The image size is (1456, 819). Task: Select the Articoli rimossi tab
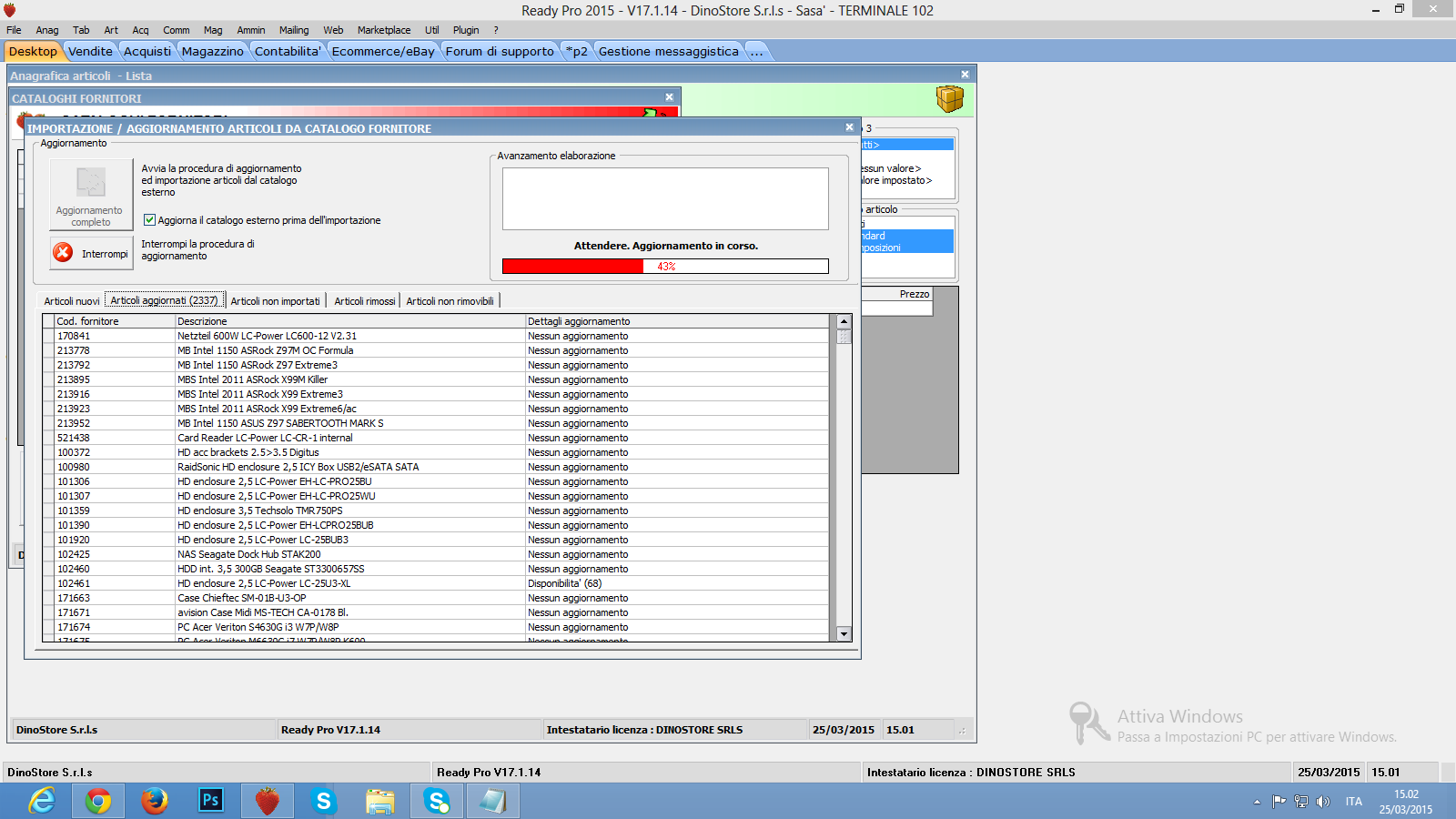tap(365, 301)
